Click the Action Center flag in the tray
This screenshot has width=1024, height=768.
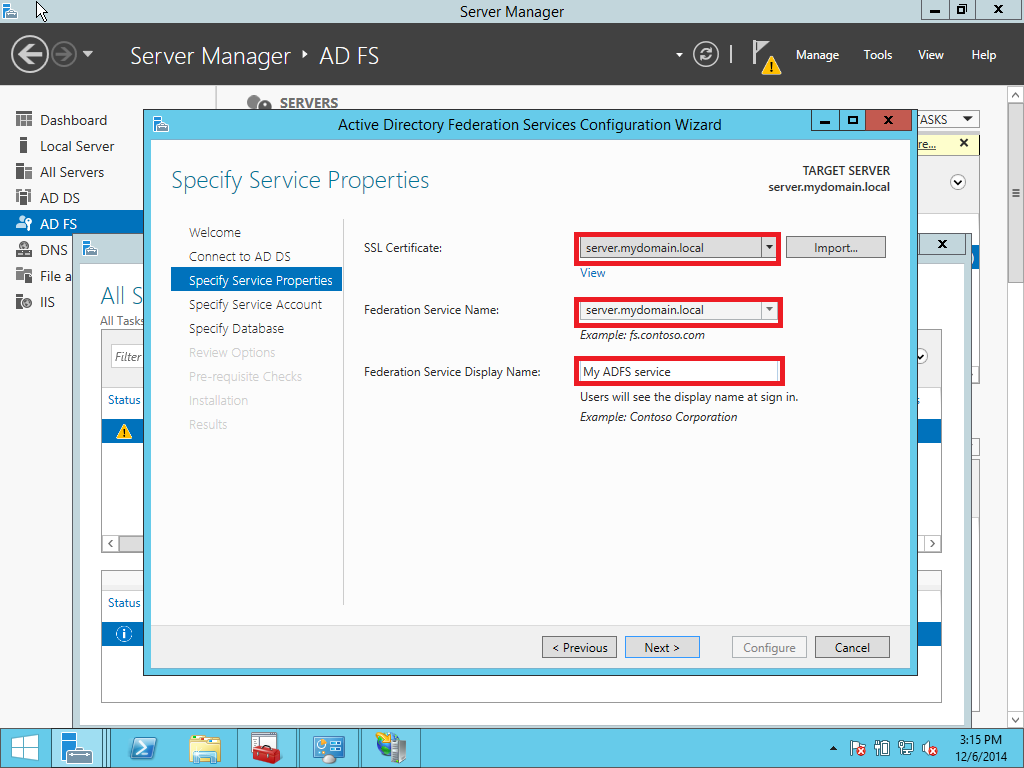pos(857,747)
